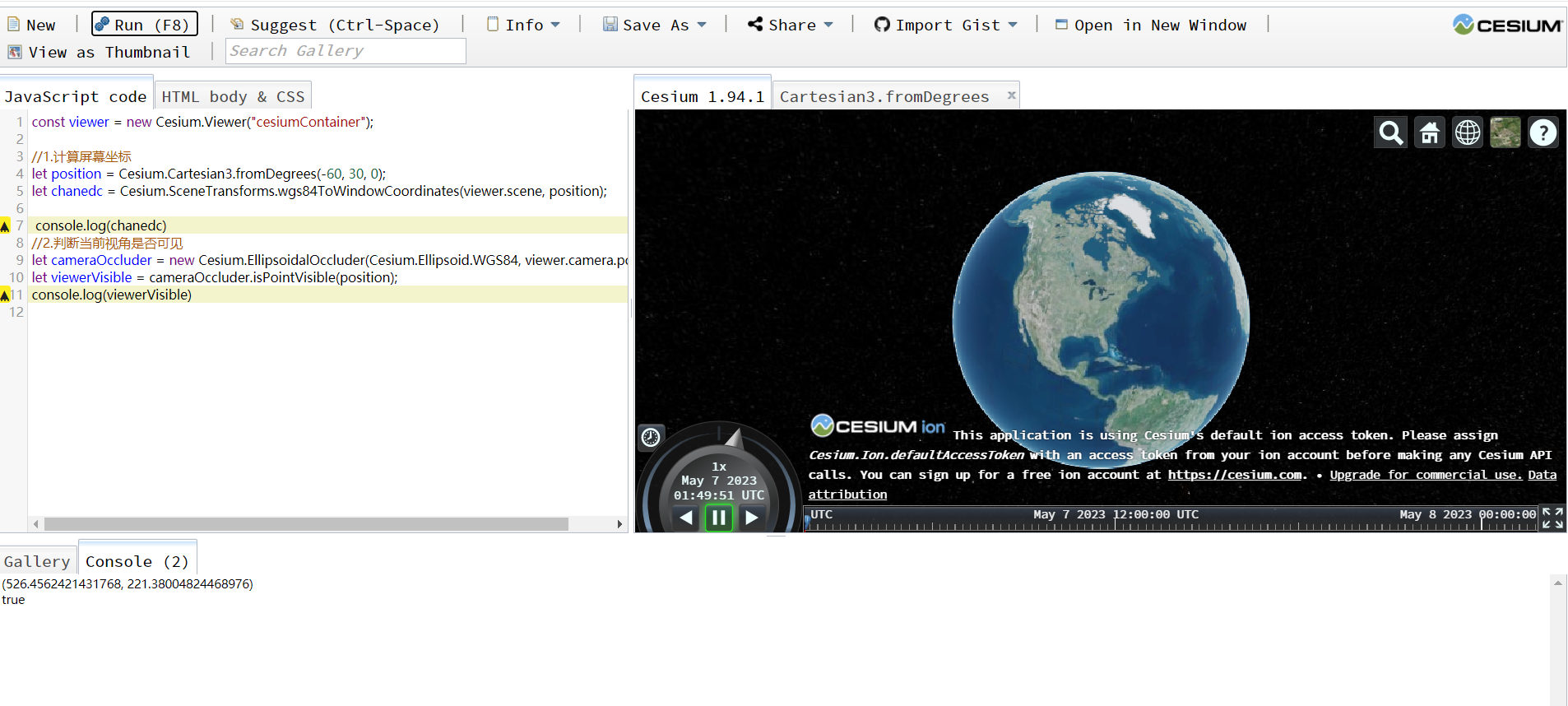Follow the Upgrade for commercial use link
The image size is (1568, 706).
click(1426, 475)
